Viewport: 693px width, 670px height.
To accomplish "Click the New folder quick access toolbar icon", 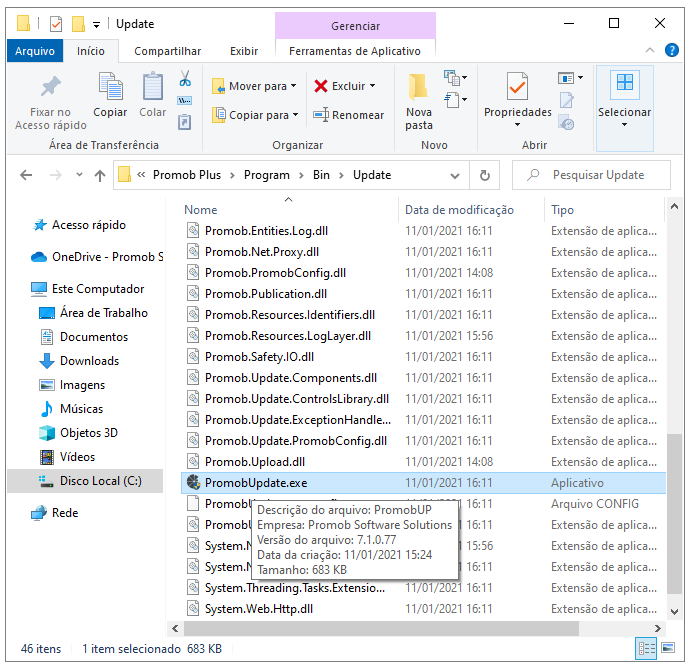I will 78,24.
